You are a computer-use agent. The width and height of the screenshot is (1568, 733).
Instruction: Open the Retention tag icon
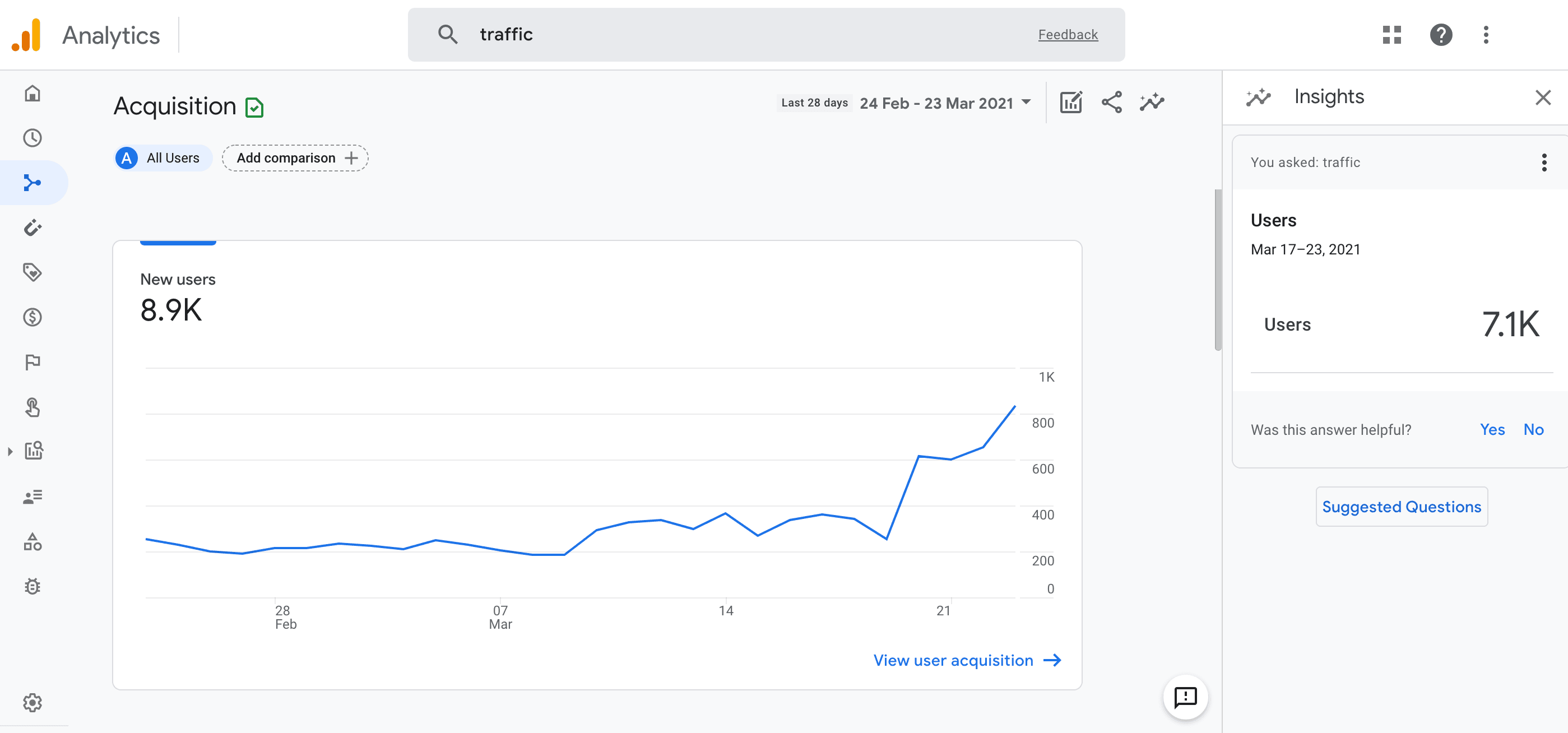click(x=33, y=272)
